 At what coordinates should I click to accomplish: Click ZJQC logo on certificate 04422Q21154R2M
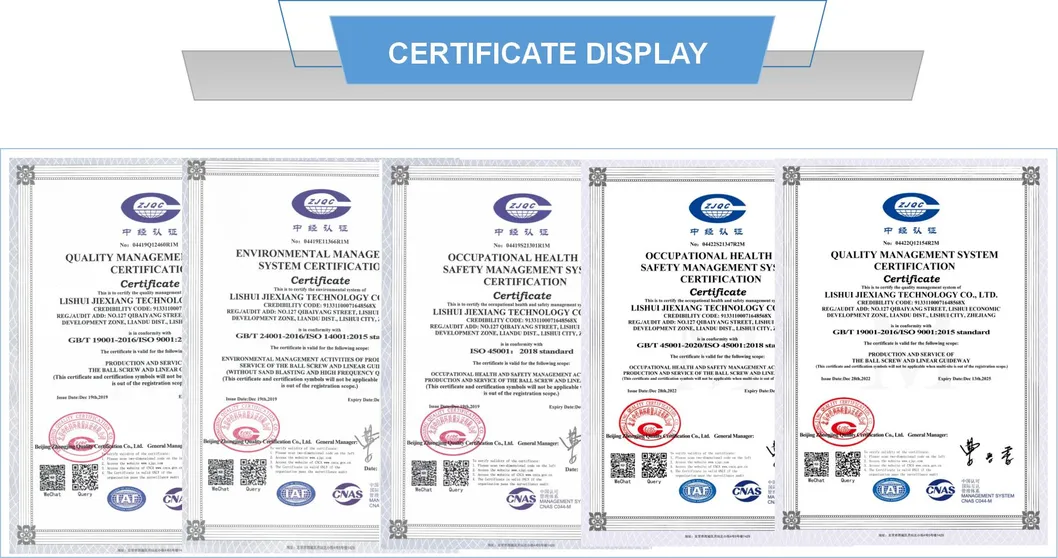tap(911, 206)
